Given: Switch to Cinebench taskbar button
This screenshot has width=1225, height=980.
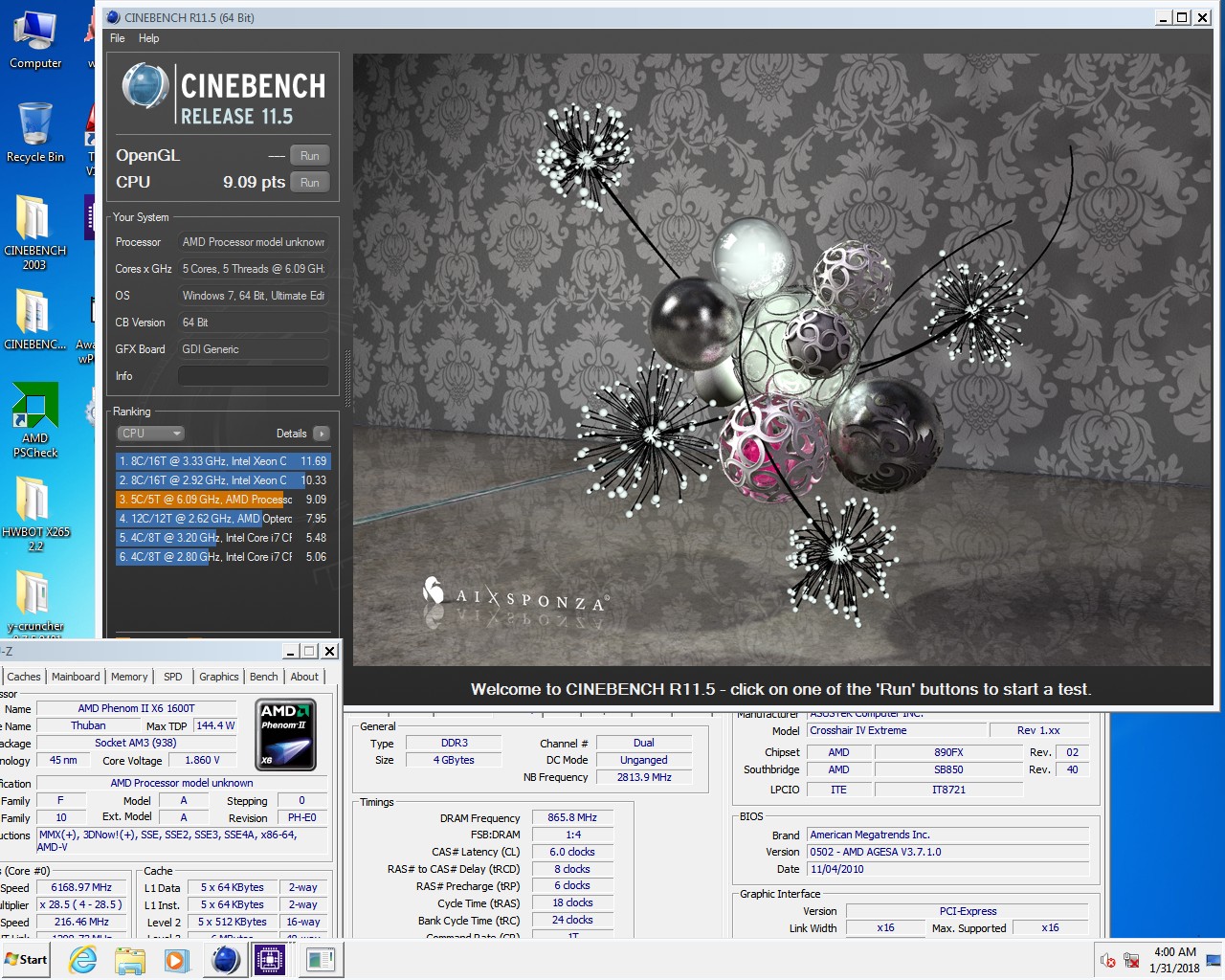Looking at the screenshot, I should (x=226, y=959).
